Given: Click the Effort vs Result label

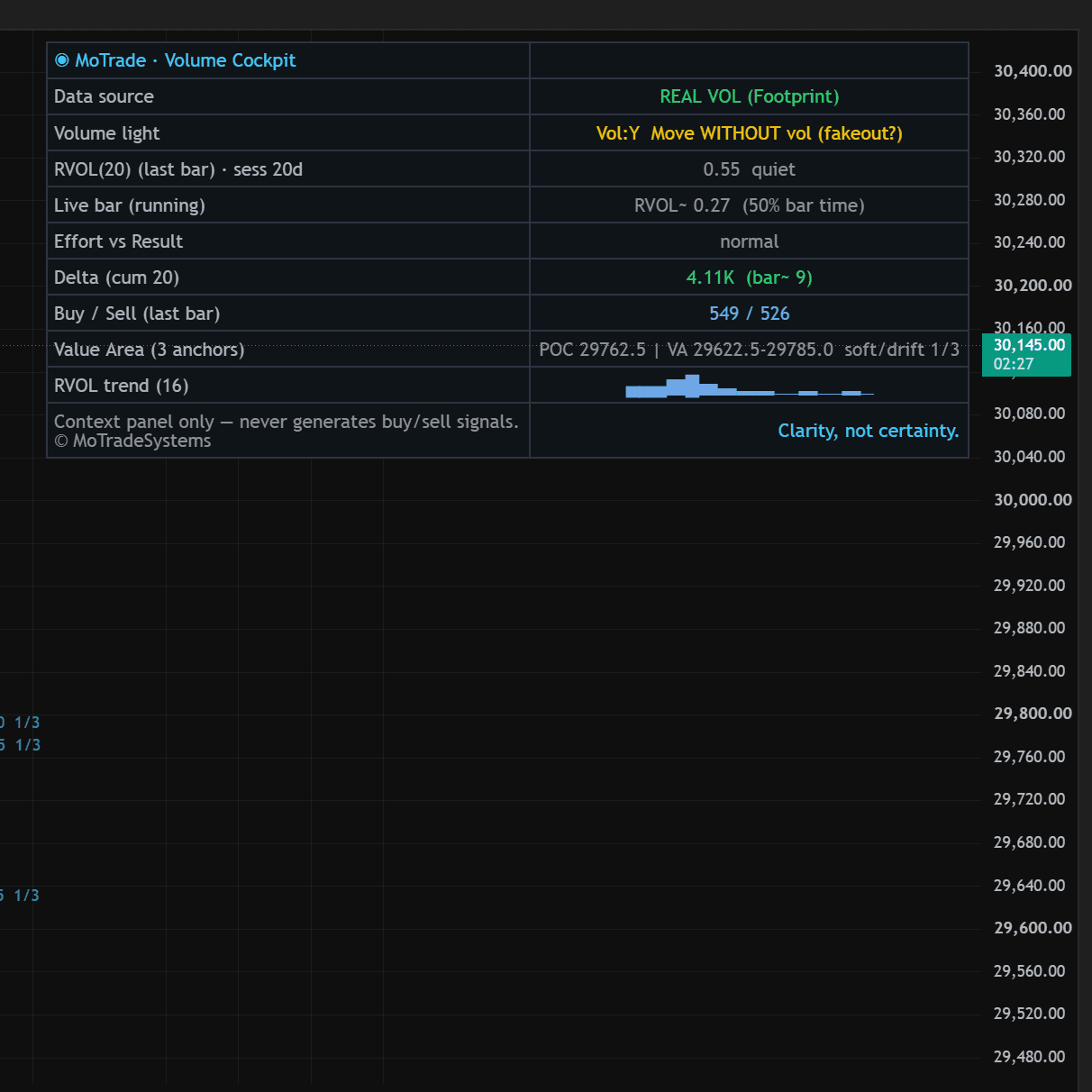Looking at the screenshot, I should point(118,241).
